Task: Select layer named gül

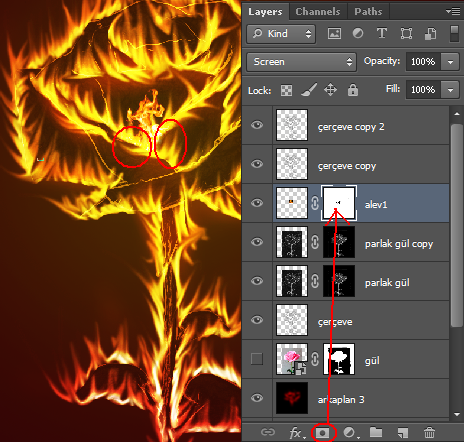Action: pos(372,361)
